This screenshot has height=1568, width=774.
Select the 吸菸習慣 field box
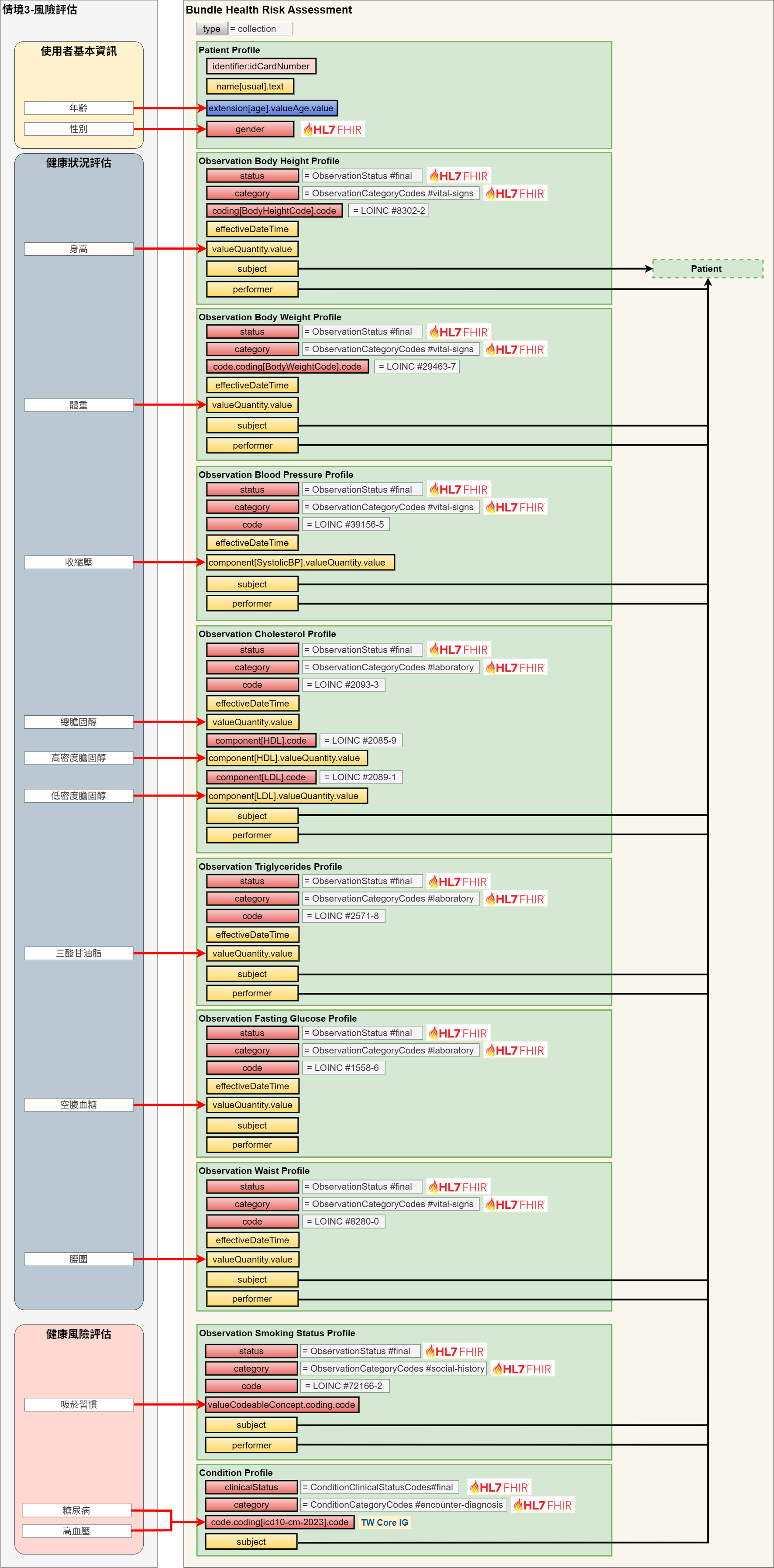(79, 1404)
